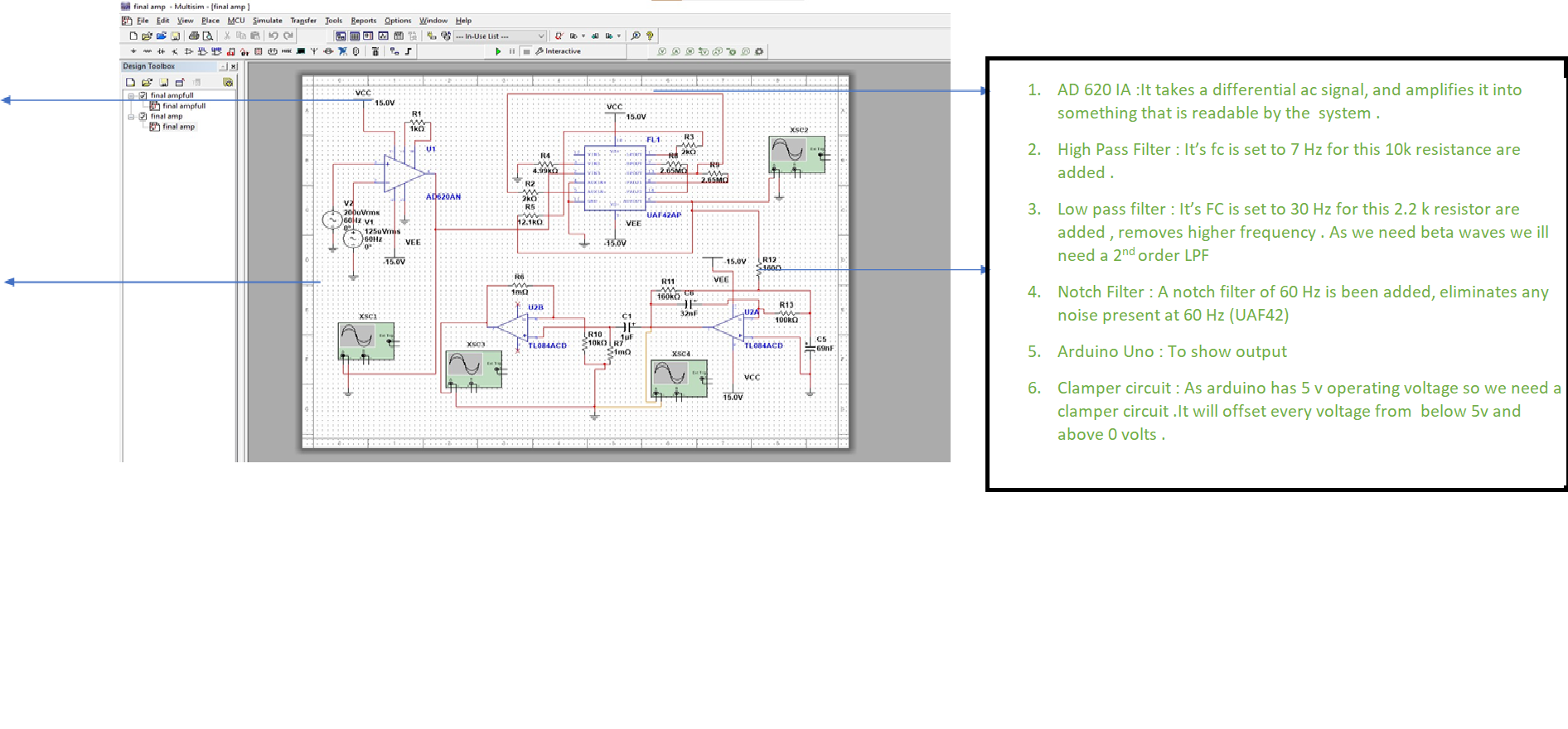
Task: Select 'final amp' schematic sheet in tree
Action: pyautogui.click(x=178, y=127)
